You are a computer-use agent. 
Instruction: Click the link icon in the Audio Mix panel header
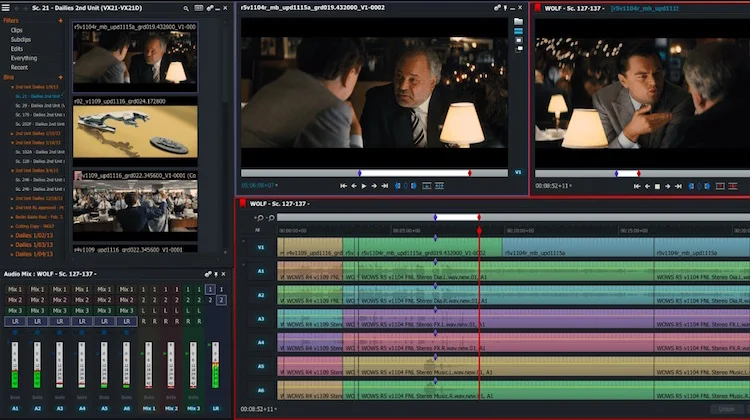208,274
